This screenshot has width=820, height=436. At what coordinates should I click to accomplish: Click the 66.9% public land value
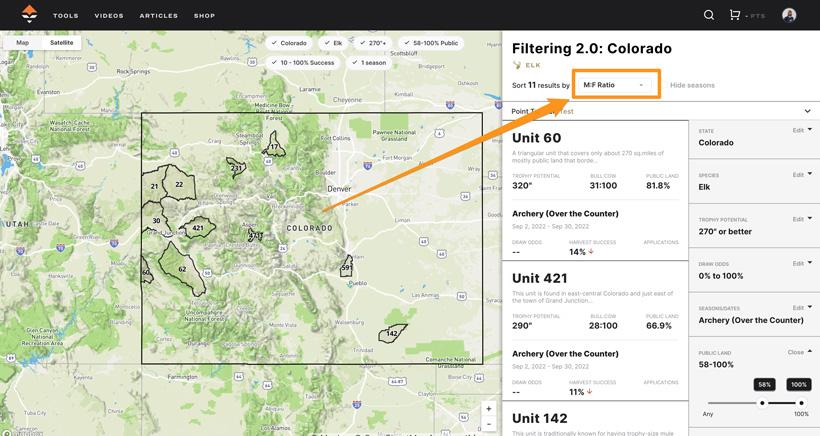(x=659, y=326)
